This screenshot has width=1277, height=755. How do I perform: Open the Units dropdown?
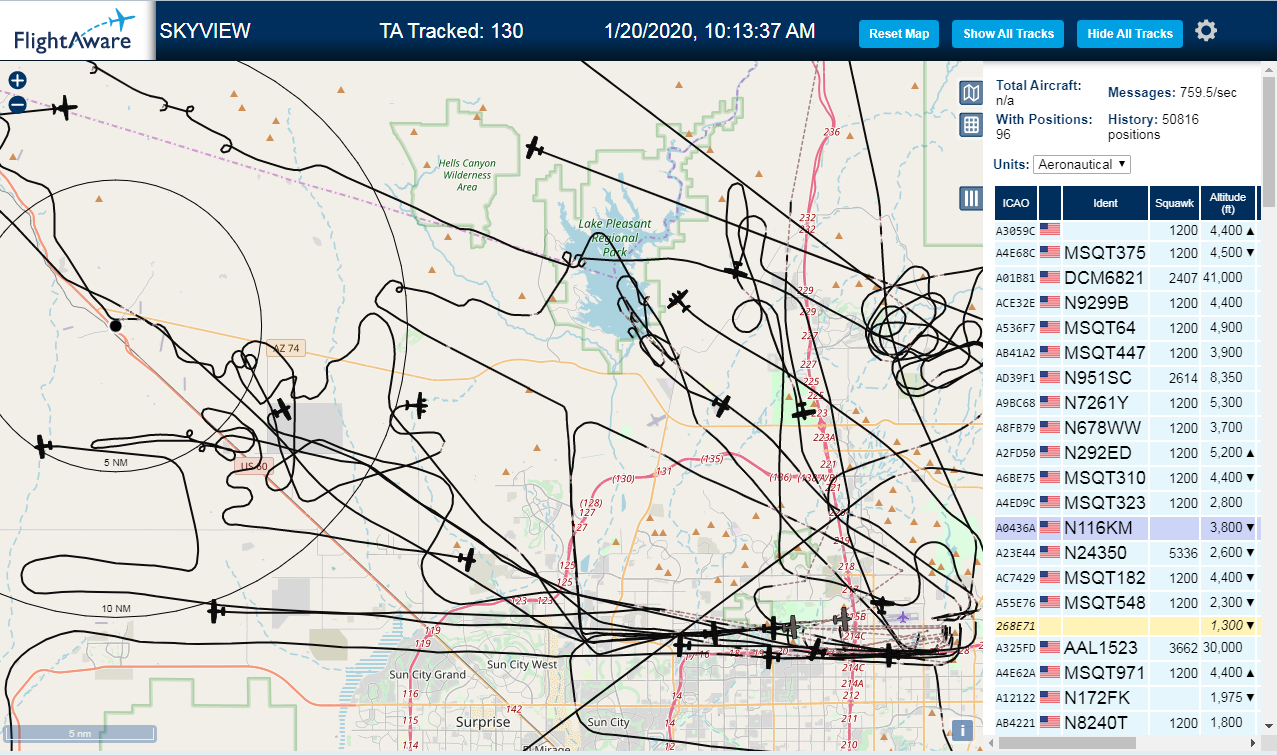[1082, 164]
